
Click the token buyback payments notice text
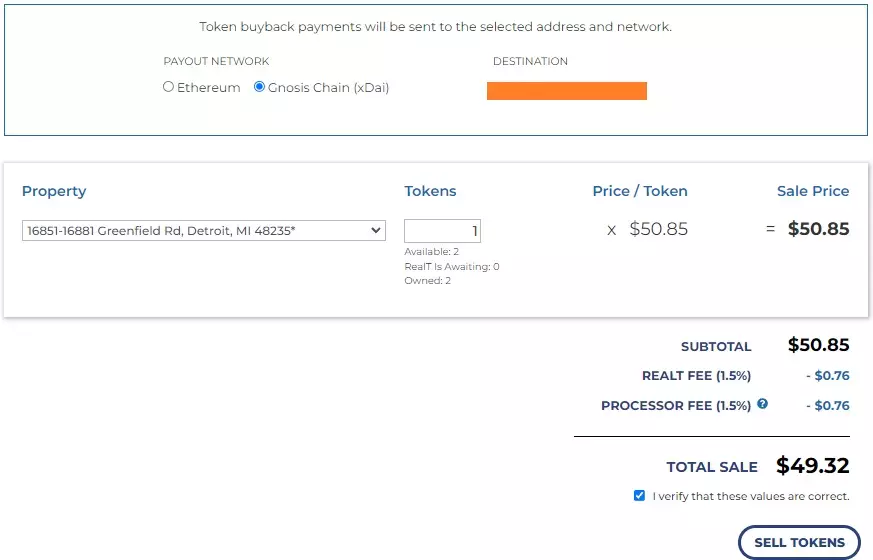click(435, 27)
